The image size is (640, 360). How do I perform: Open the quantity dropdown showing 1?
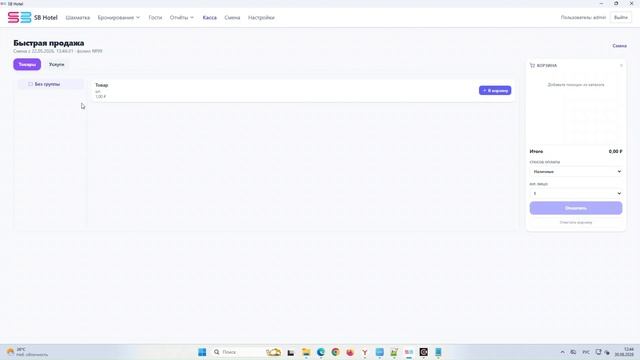tap(576, 193)
